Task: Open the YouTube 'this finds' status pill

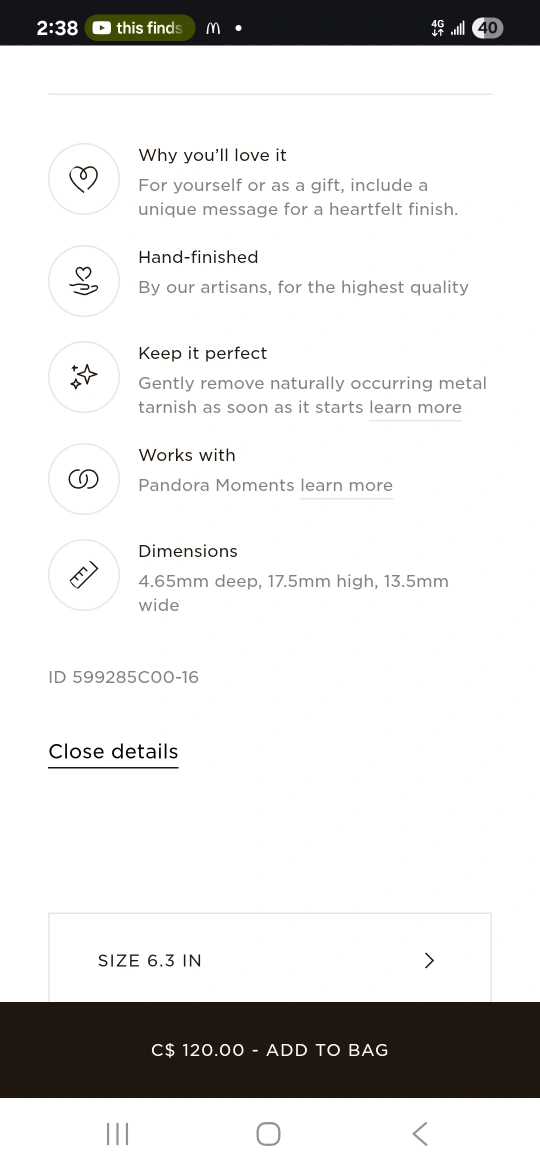Action: click(140, 28)
